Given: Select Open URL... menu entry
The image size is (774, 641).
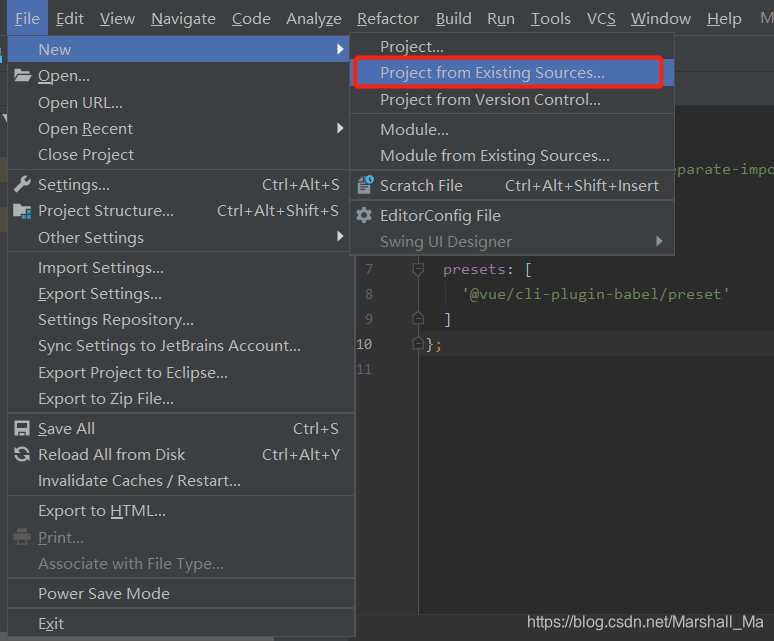Looking at the screenshot, I should [179, 103].
